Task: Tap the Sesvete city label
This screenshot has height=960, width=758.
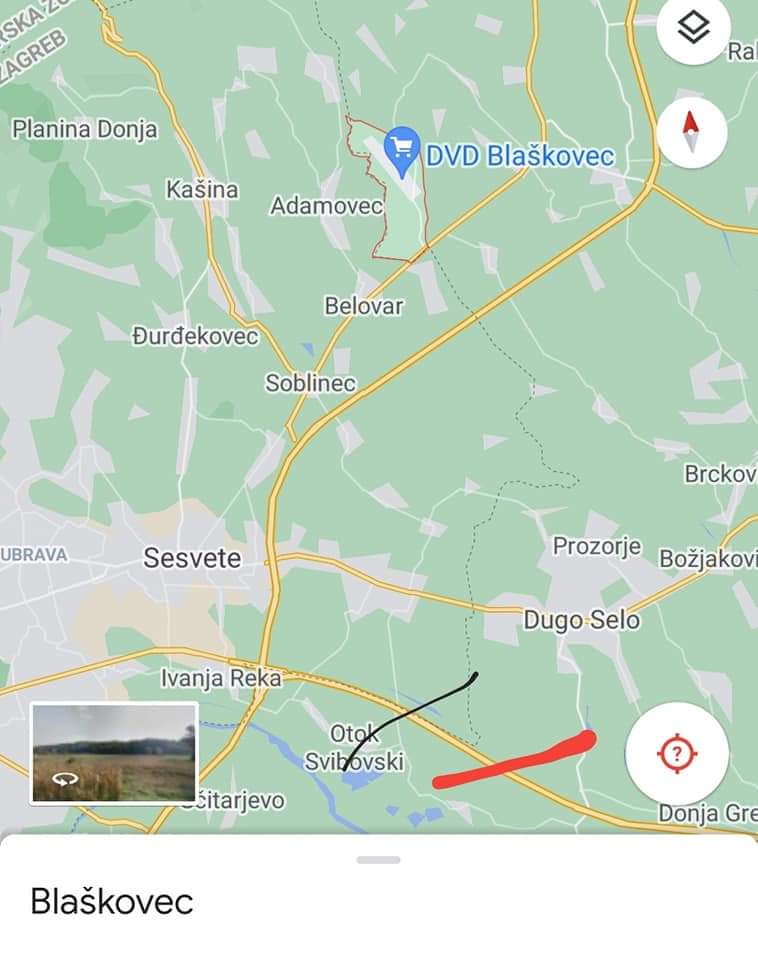Action: pyautogui.click(x=192, y=558)
